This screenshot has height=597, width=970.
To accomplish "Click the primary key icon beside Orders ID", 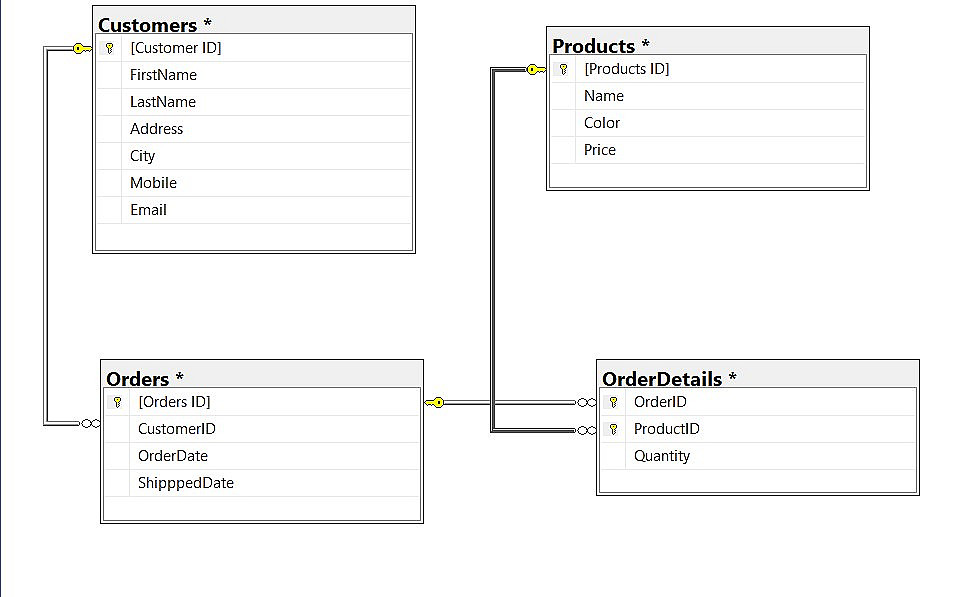I will click(x=117, y=402).
